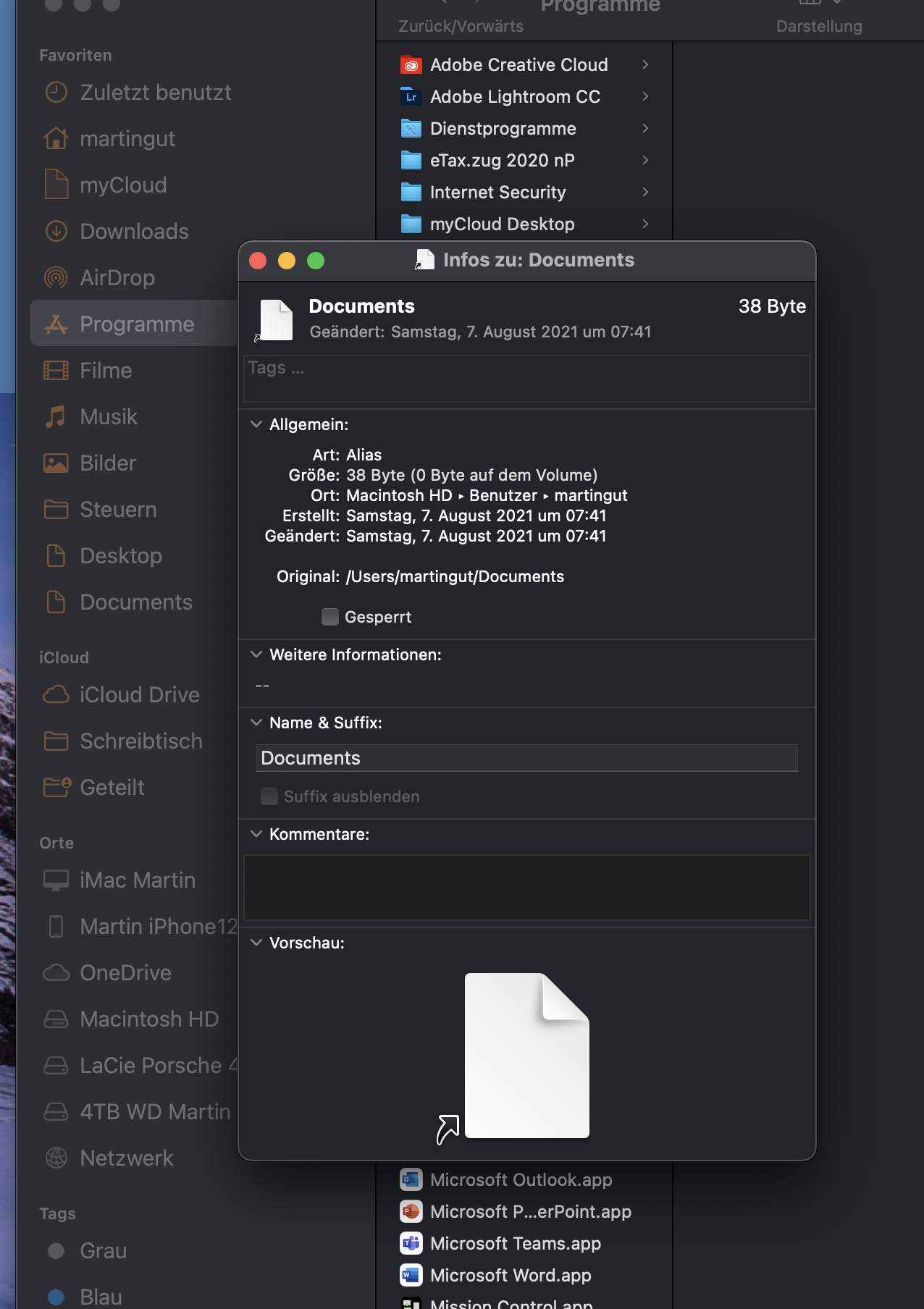The height and width of the screenshot is (1309, 924).
Task: Select the Dienstprogramme folder icon
Action: point(411,128)
